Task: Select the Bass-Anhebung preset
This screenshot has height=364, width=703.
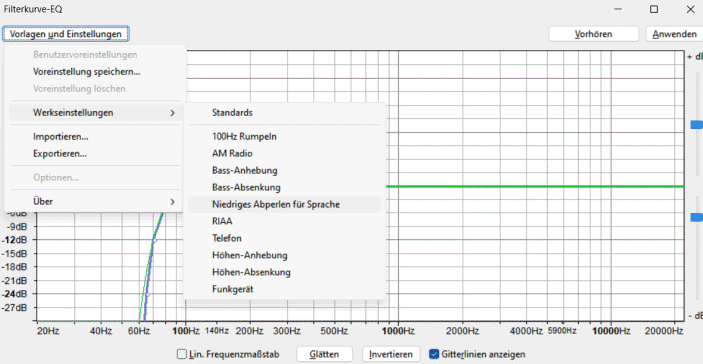Action: [284, 171]
